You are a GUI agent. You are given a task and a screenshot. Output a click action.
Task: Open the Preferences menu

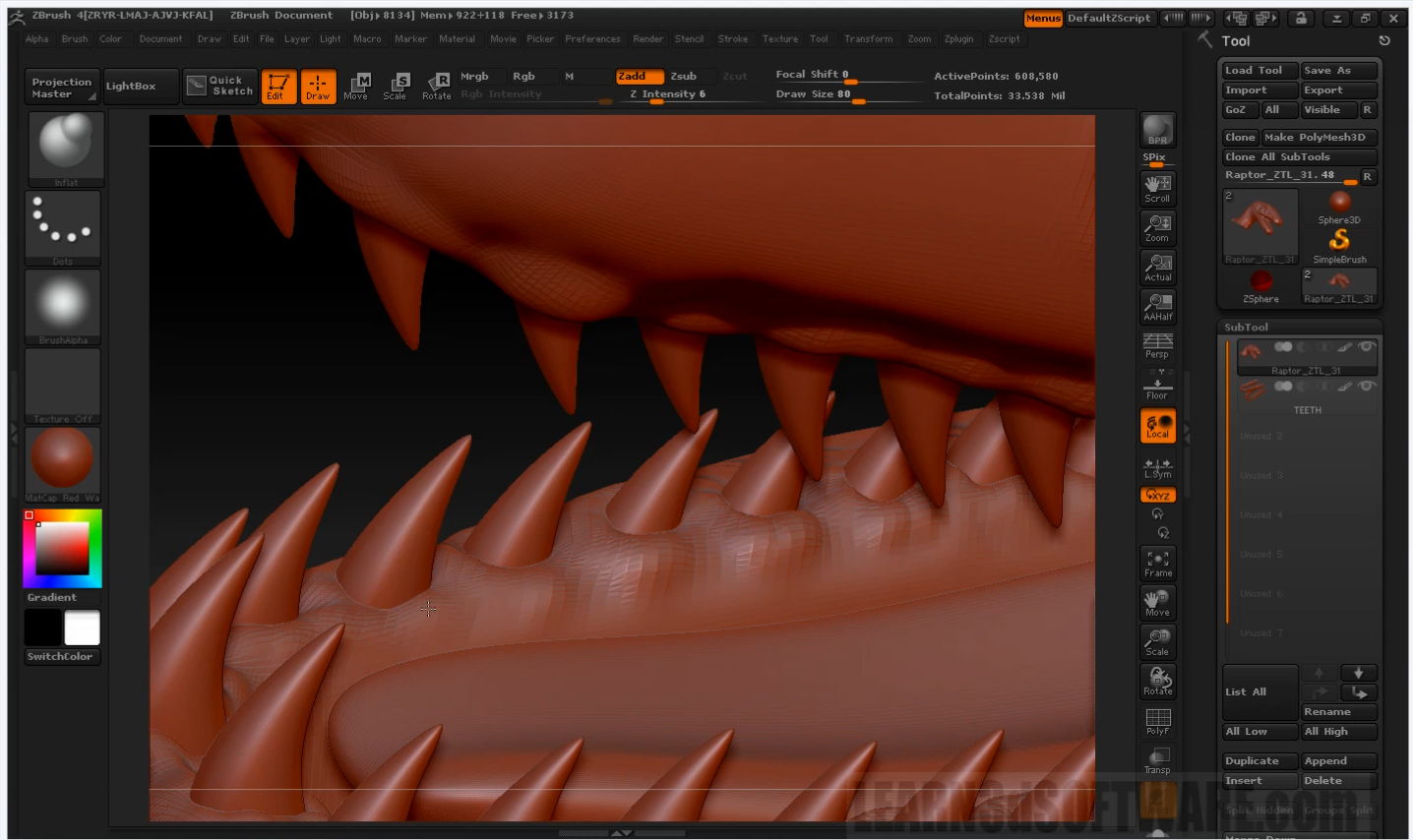click(592, 39)
